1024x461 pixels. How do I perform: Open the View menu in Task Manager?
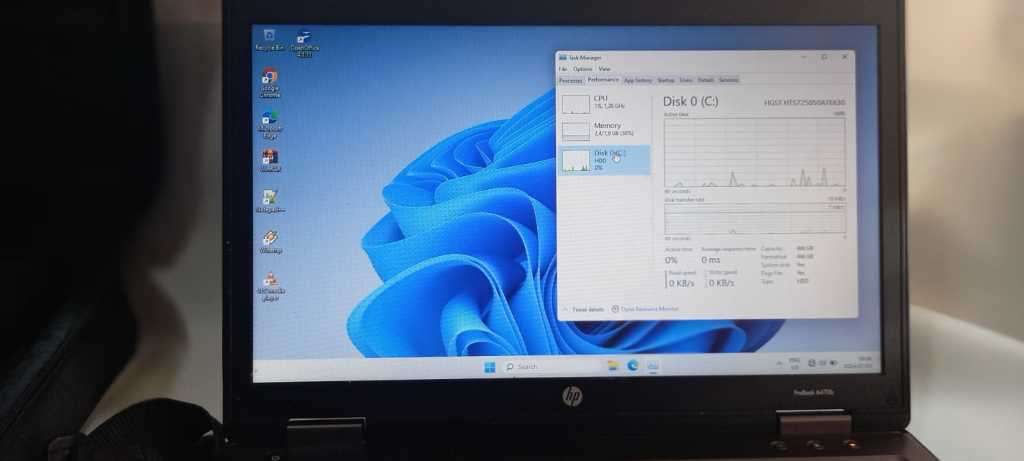[604, 69]
